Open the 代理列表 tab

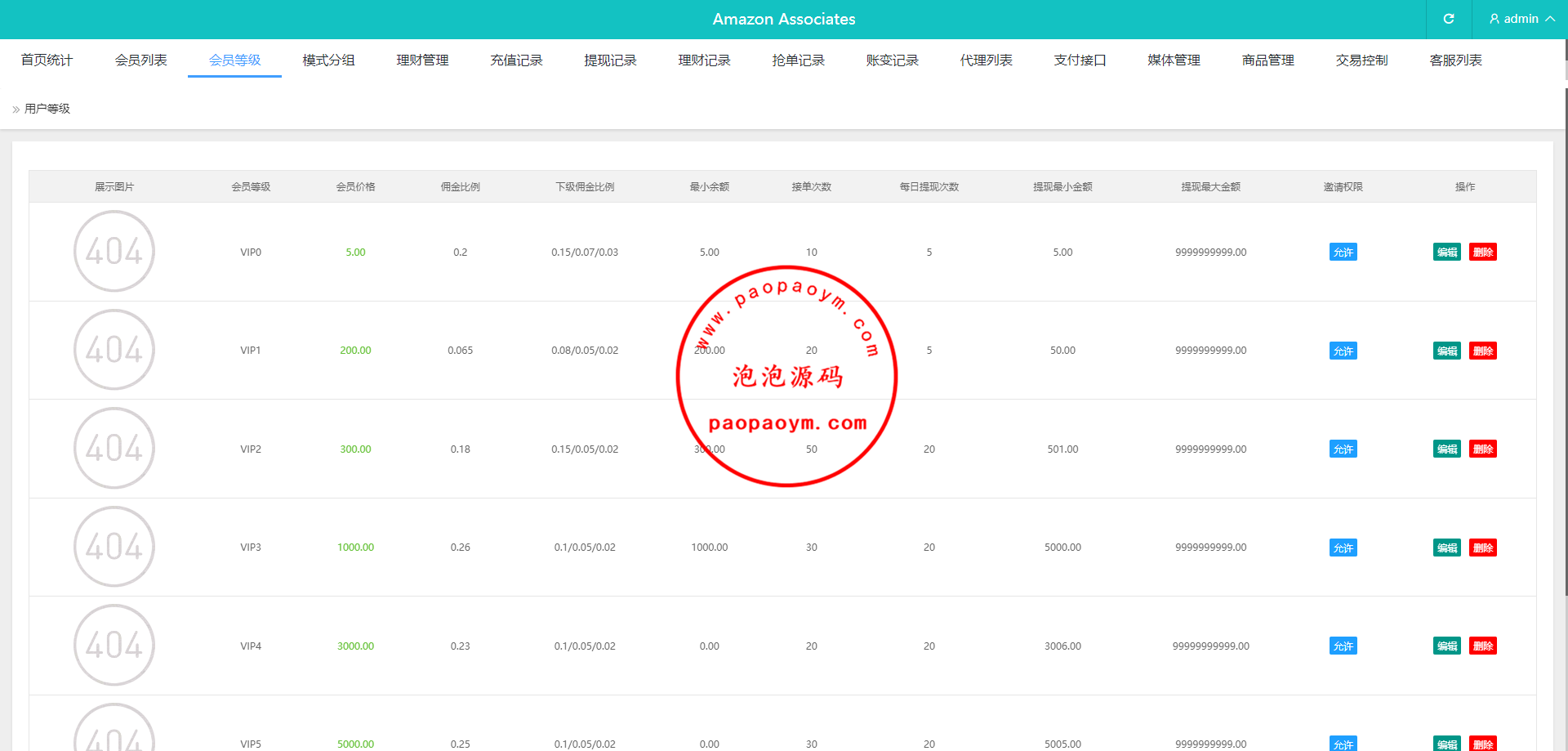(x=986, y=60)
